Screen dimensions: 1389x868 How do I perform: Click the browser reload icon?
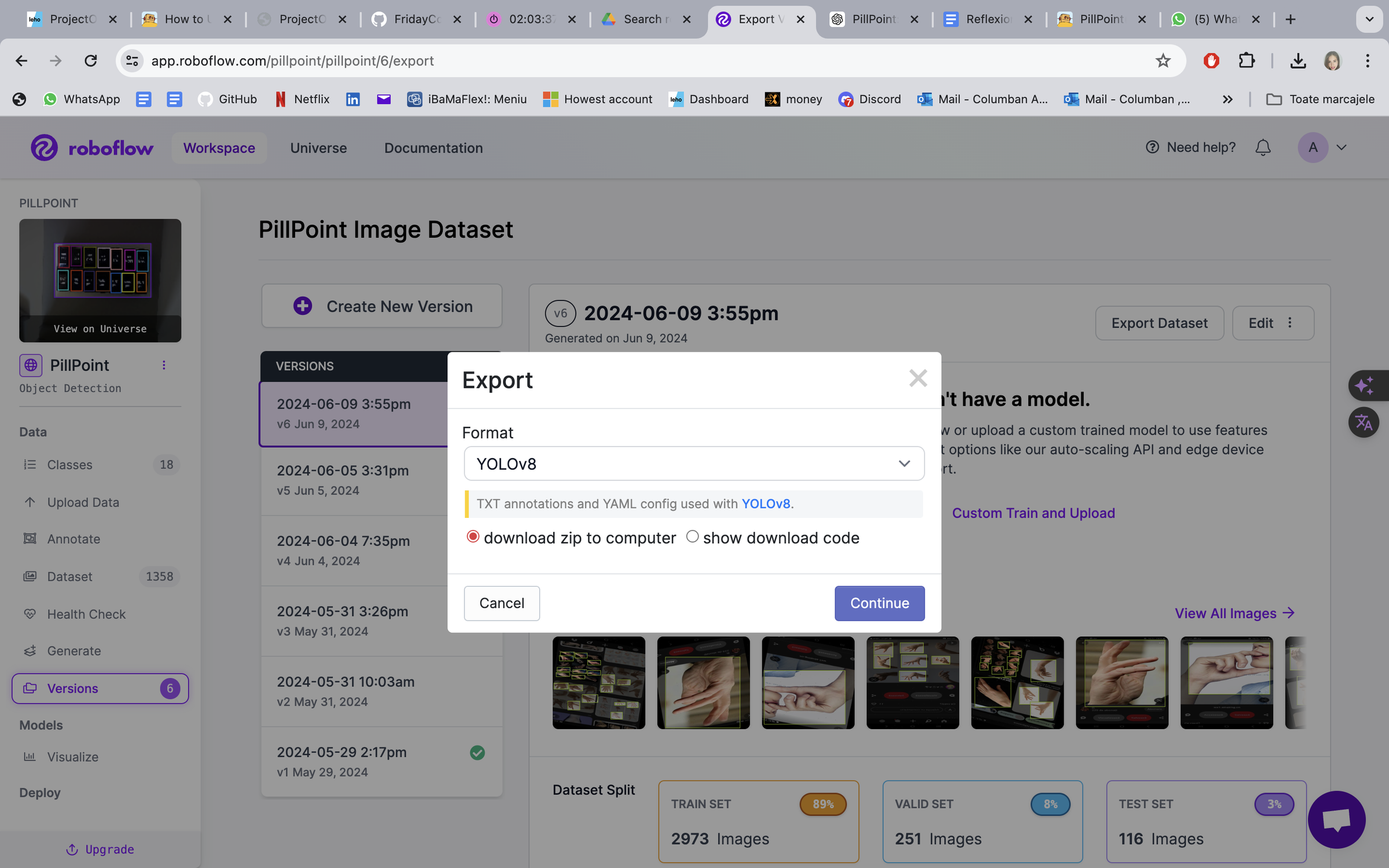[91, 61]
